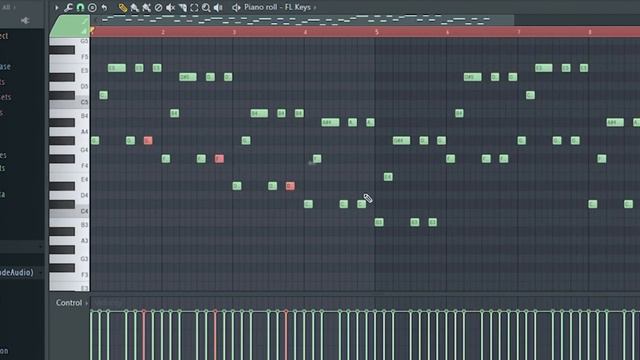
Task: Select the long G#4 note in bar 5
Action: coord(401,140)
